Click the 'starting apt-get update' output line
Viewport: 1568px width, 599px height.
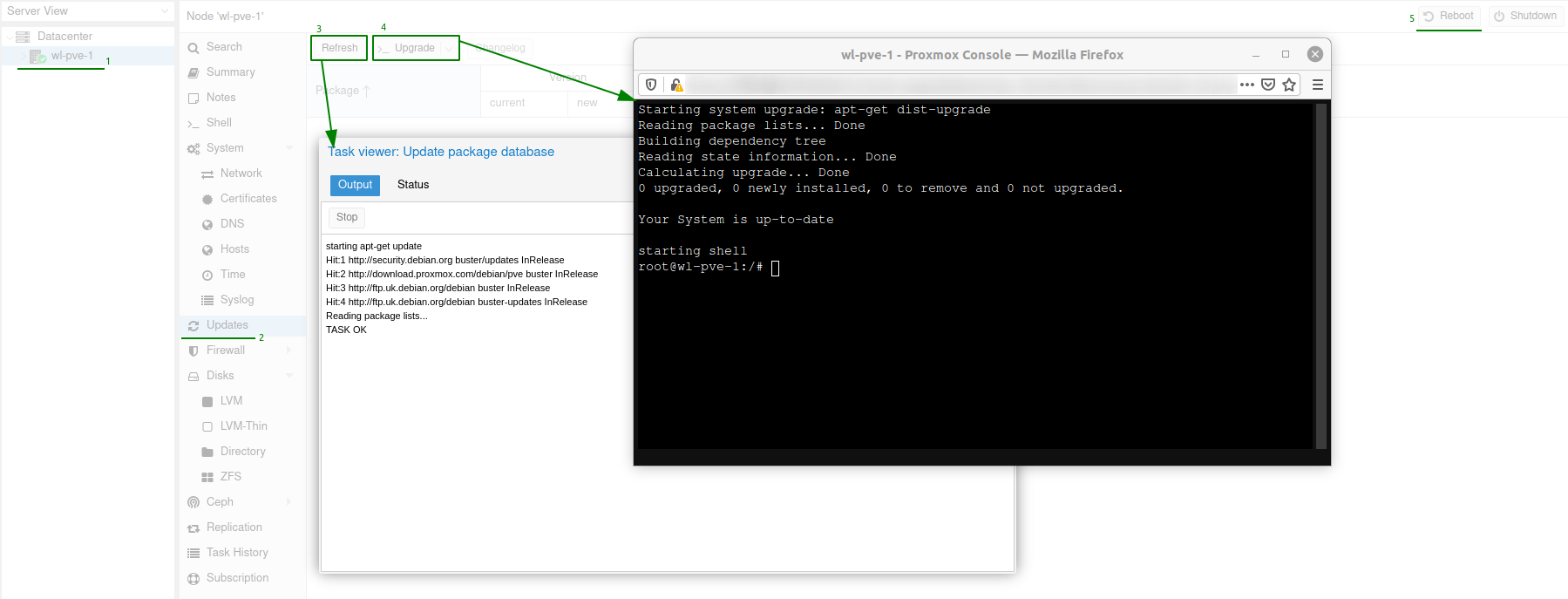tap(374, 246)
